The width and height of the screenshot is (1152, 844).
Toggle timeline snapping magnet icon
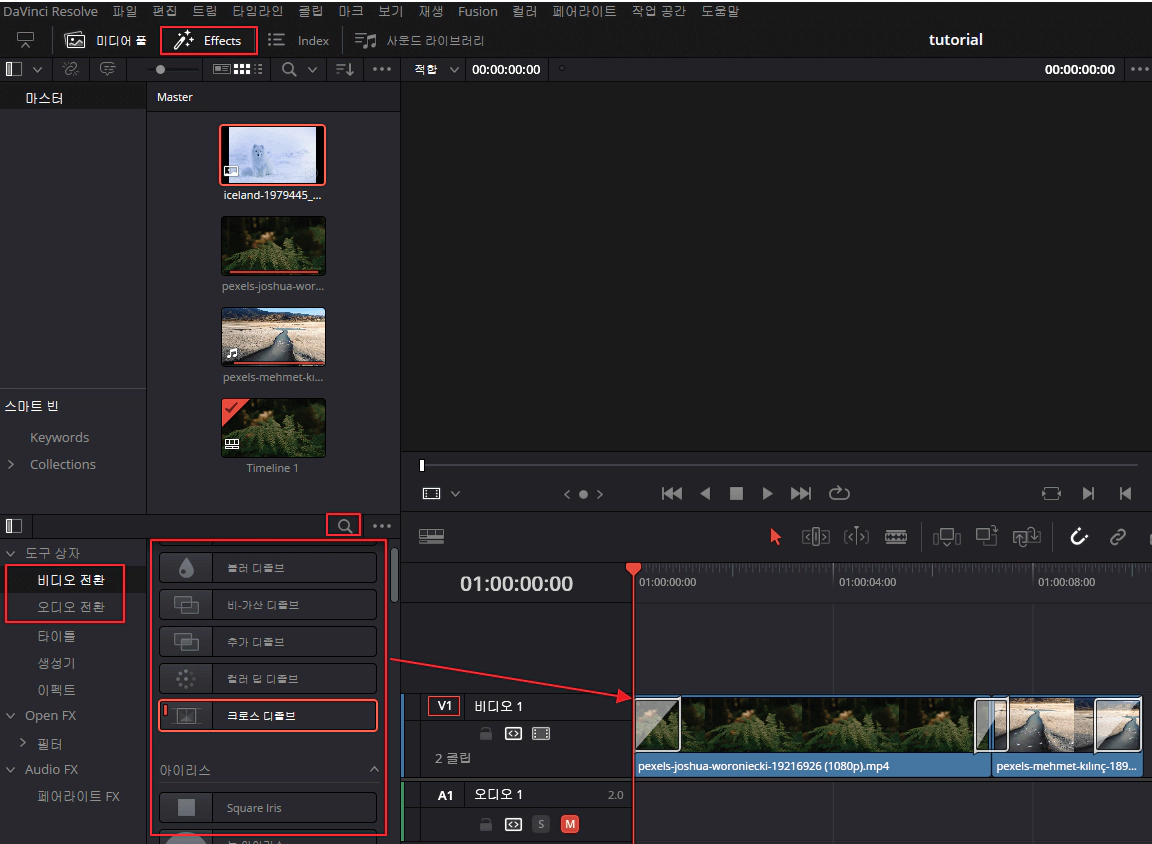click(1079, 537)
